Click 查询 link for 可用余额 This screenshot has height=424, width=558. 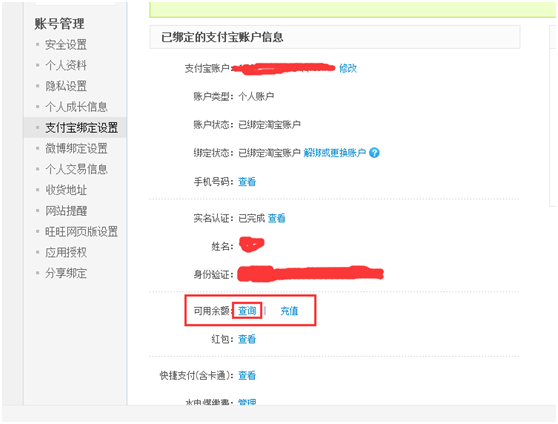point(247,311)
